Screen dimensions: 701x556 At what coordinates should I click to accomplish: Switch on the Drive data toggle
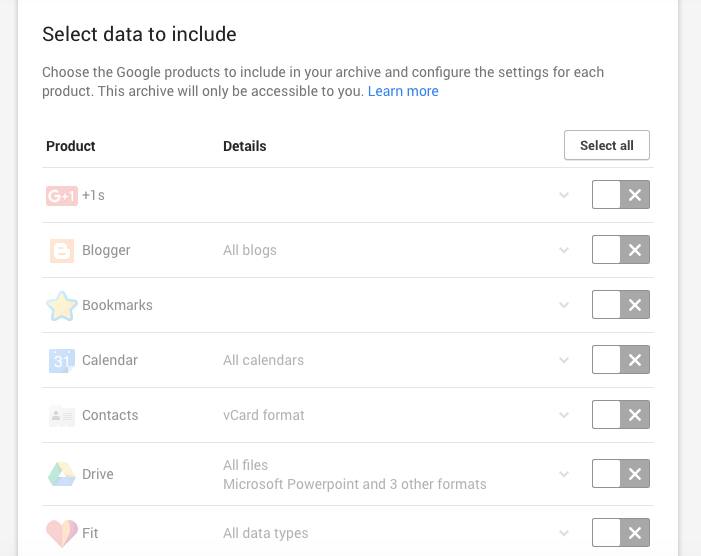621,474
